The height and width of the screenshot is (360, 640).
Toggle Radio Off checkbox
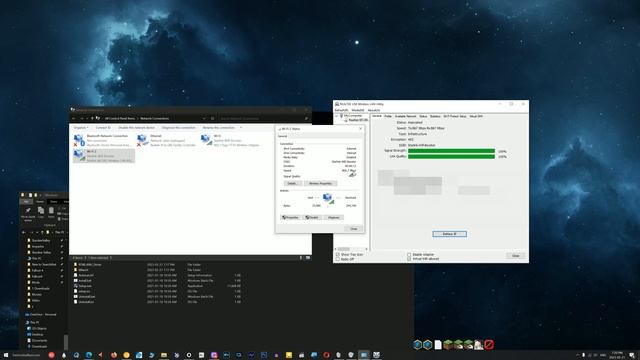click(338, 259)
